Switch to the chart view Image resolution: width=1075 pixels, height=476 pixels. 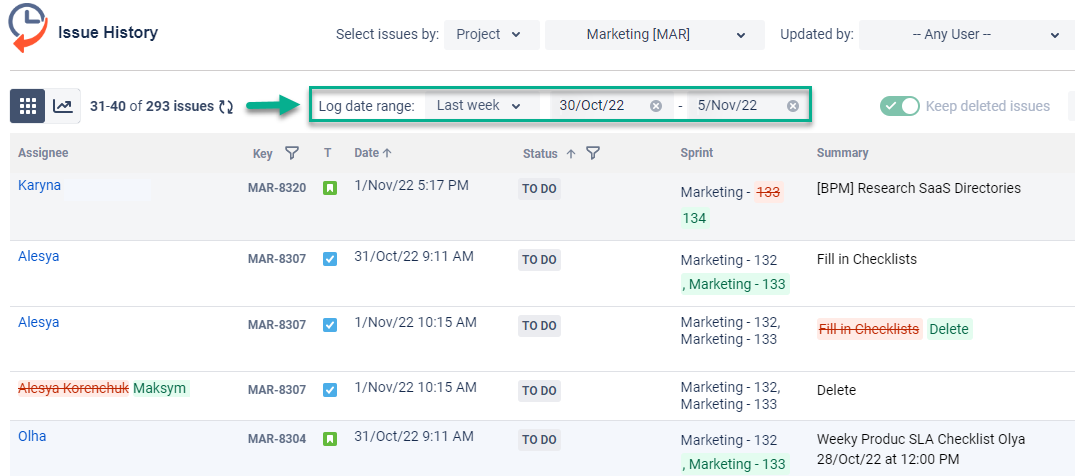[63, 106]
